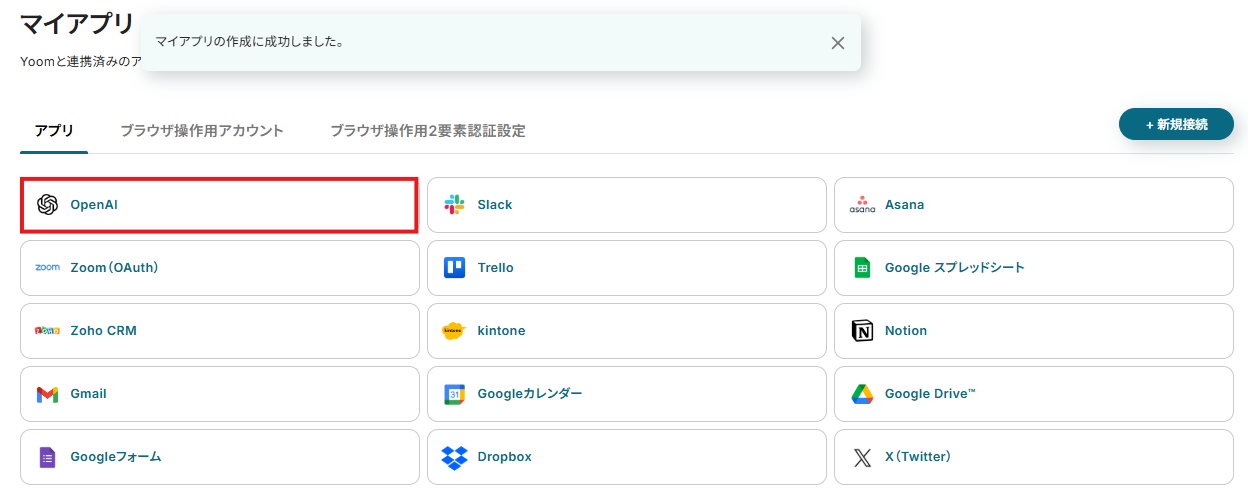1248x494 pixels.
Task: Open the X（Twitter） label
Action: [x=918, y=457]
